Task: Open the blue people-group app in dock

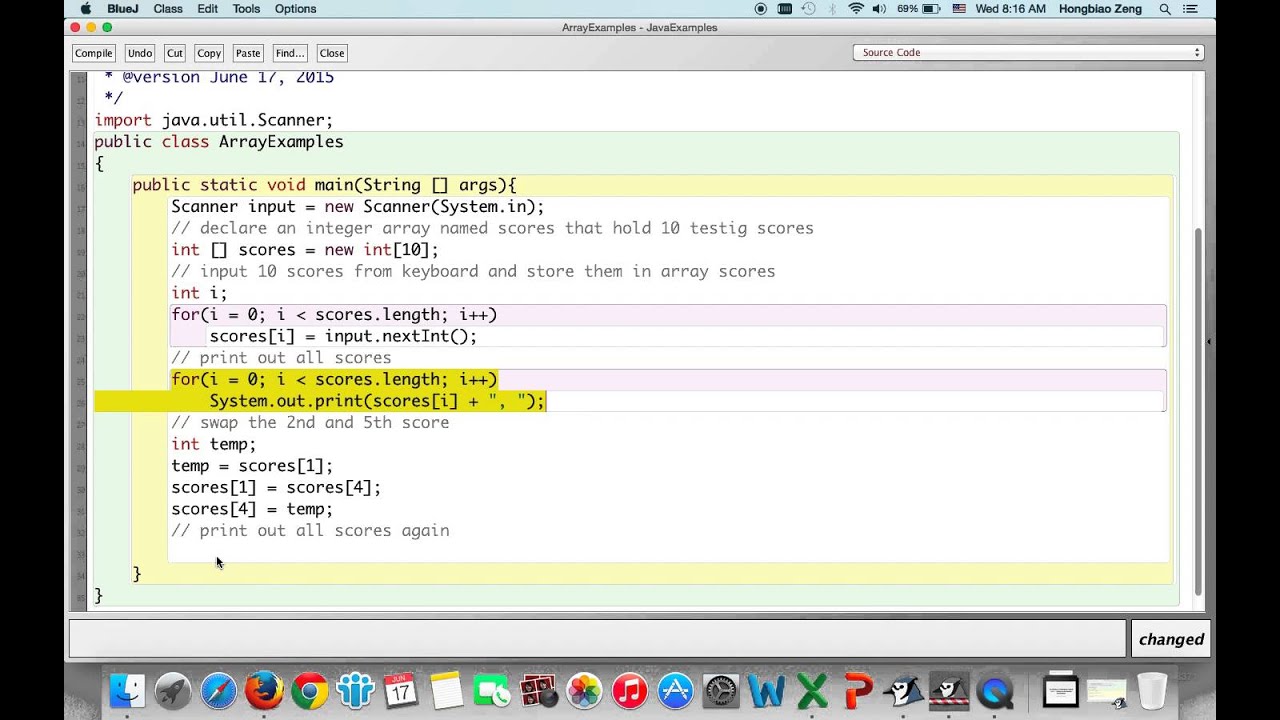Action: 355,691
